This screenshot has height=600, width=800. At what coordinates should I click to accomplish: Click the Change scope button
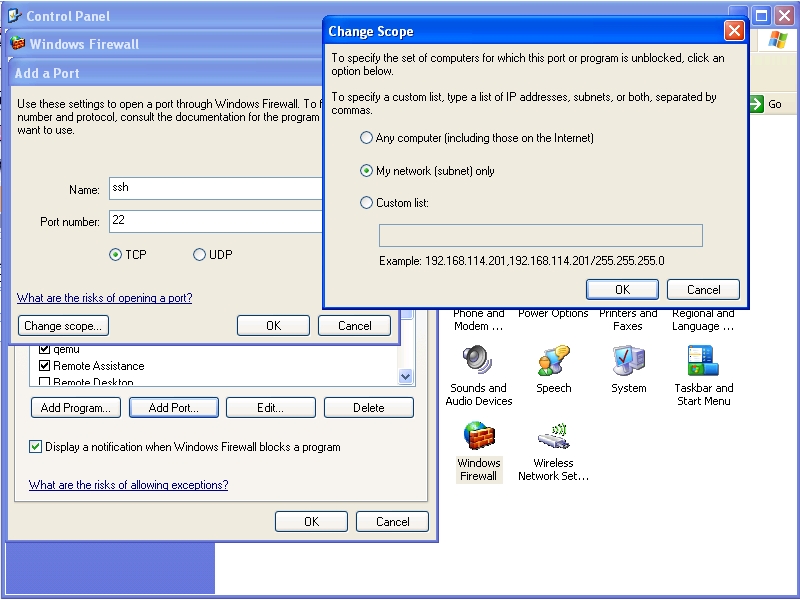tap(64, 326)
